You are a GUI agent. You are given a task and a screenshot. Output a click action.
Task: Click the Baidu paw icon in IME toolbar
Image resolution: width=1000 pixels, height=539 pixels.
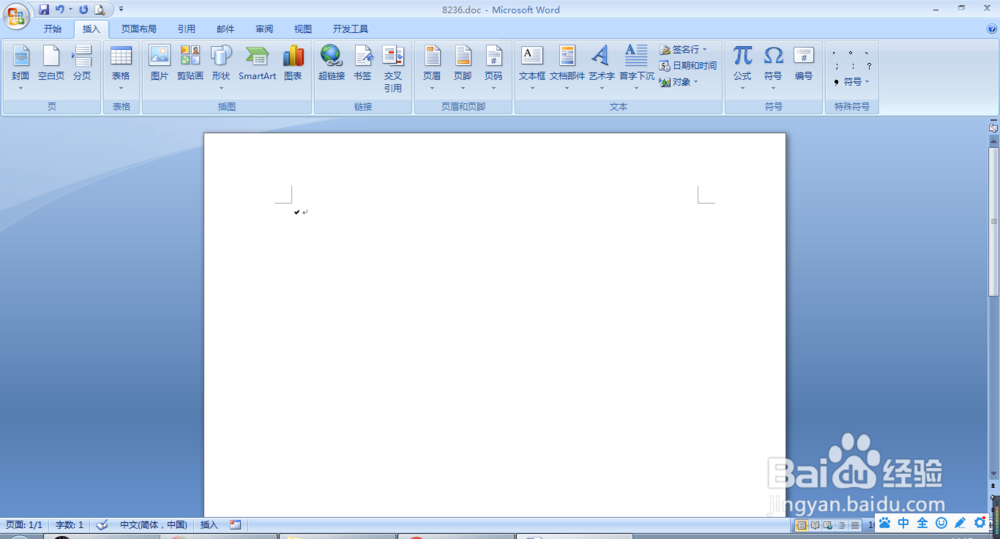click(x=885, y=523)
